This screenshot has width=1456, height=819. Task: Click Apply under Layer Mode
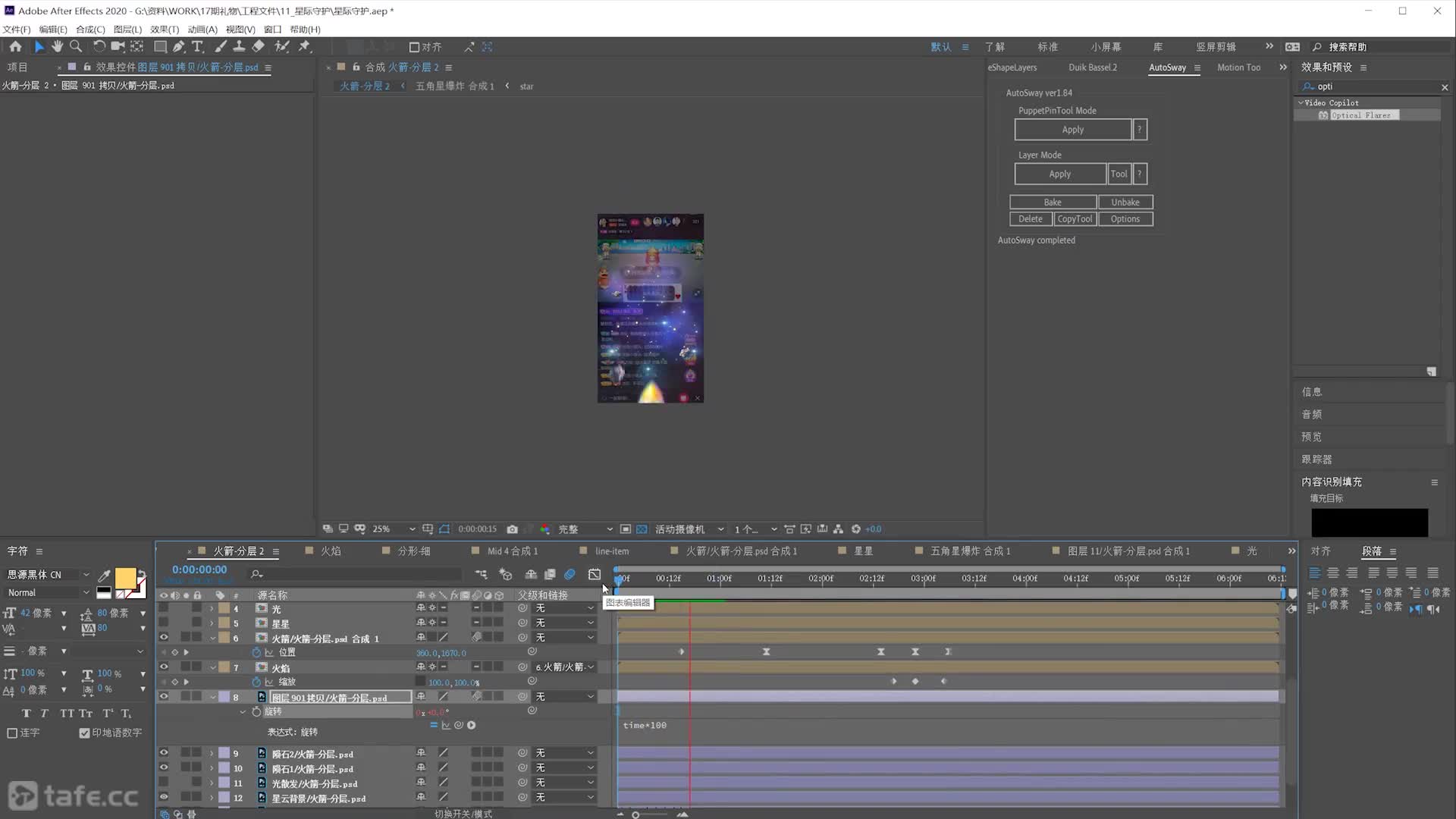tap(1059, 174)
